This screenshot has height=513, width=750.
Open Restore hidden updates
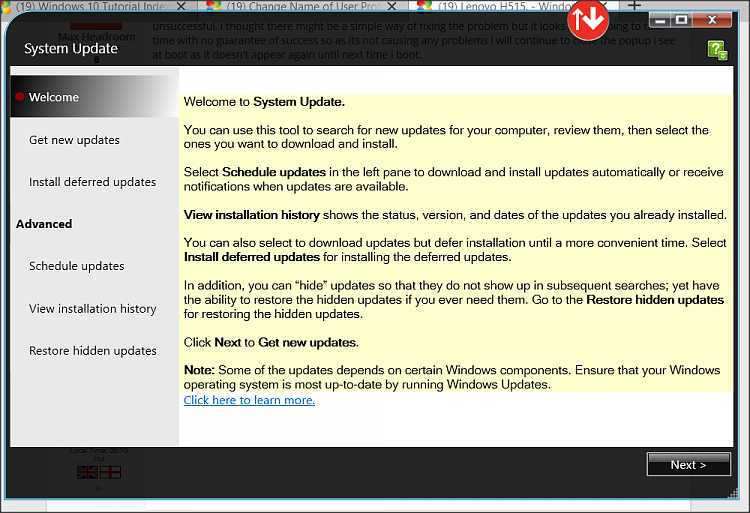pyautogui.click(x=93, y=351)
